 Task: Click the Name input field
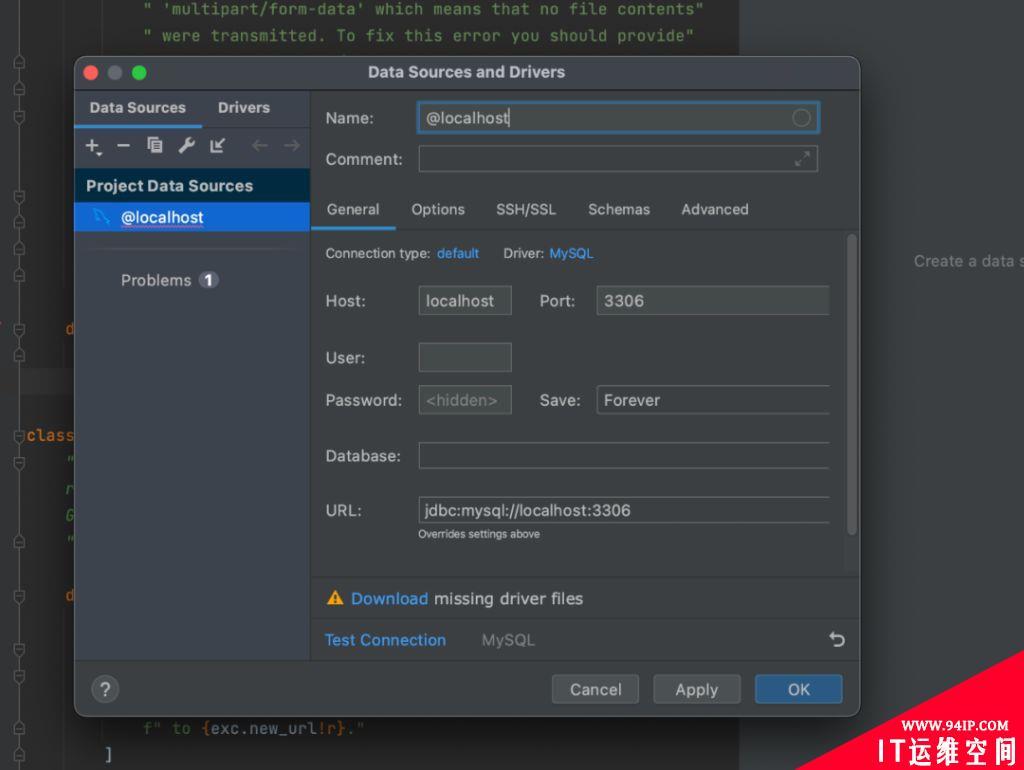[618, 118]
